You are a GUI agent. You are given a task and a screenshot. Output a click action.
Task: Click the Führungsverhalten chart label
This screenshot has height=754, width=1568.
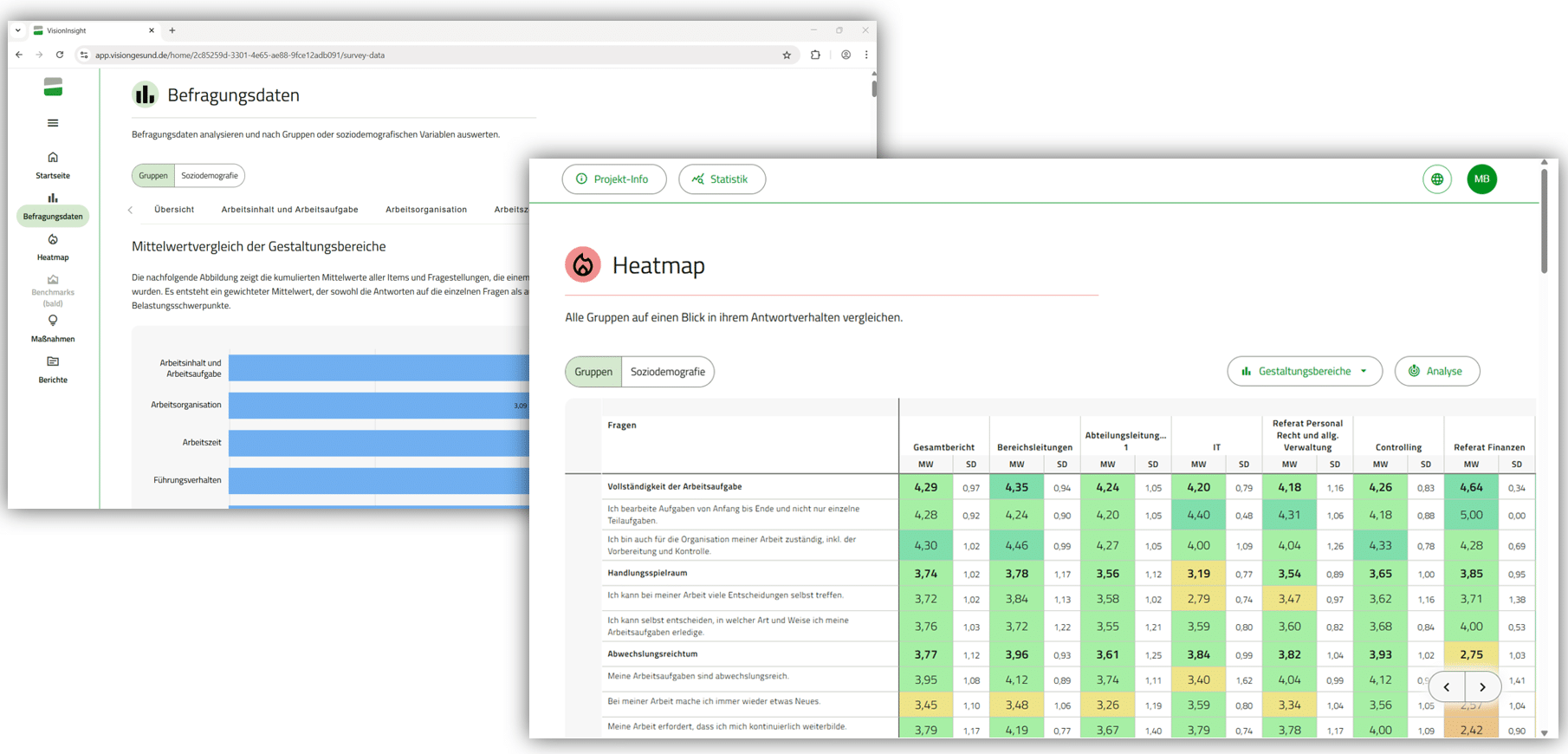point(187,480)
